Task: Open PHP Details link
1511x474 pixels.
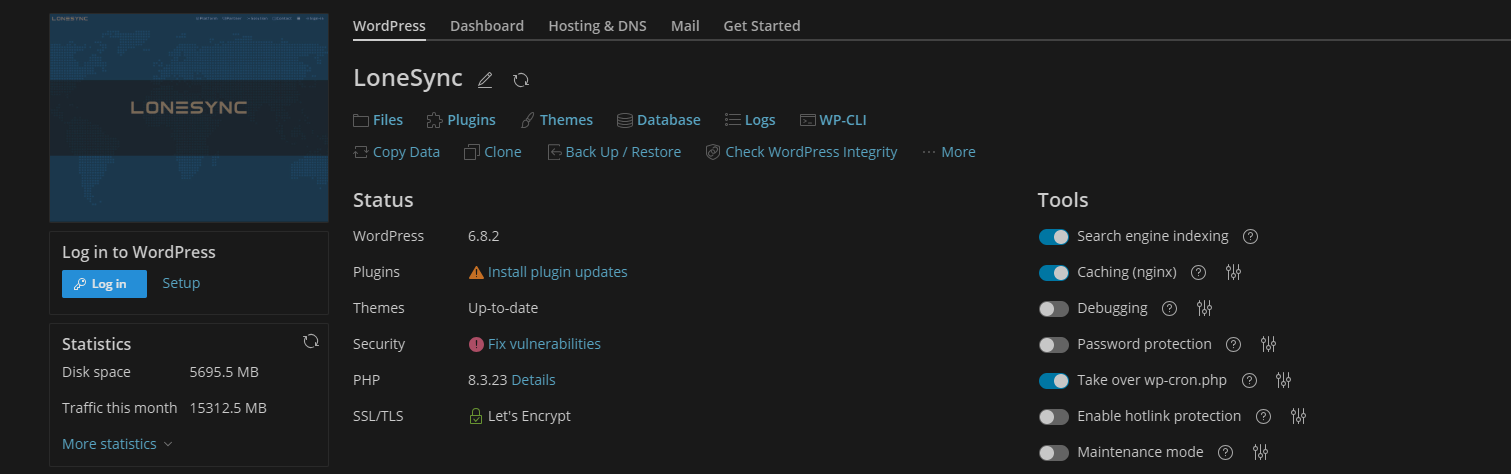Action: click(533, 380)
